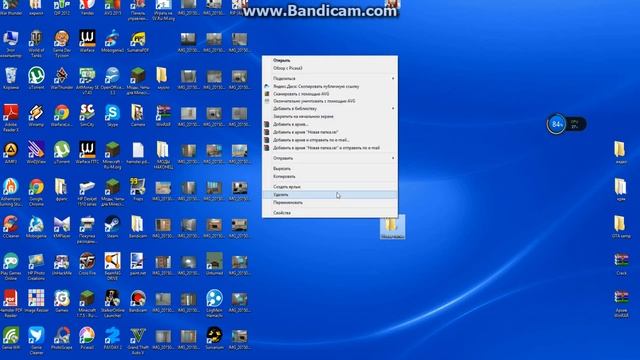Click the Корзина recycle bin icon

click(11, 78)
